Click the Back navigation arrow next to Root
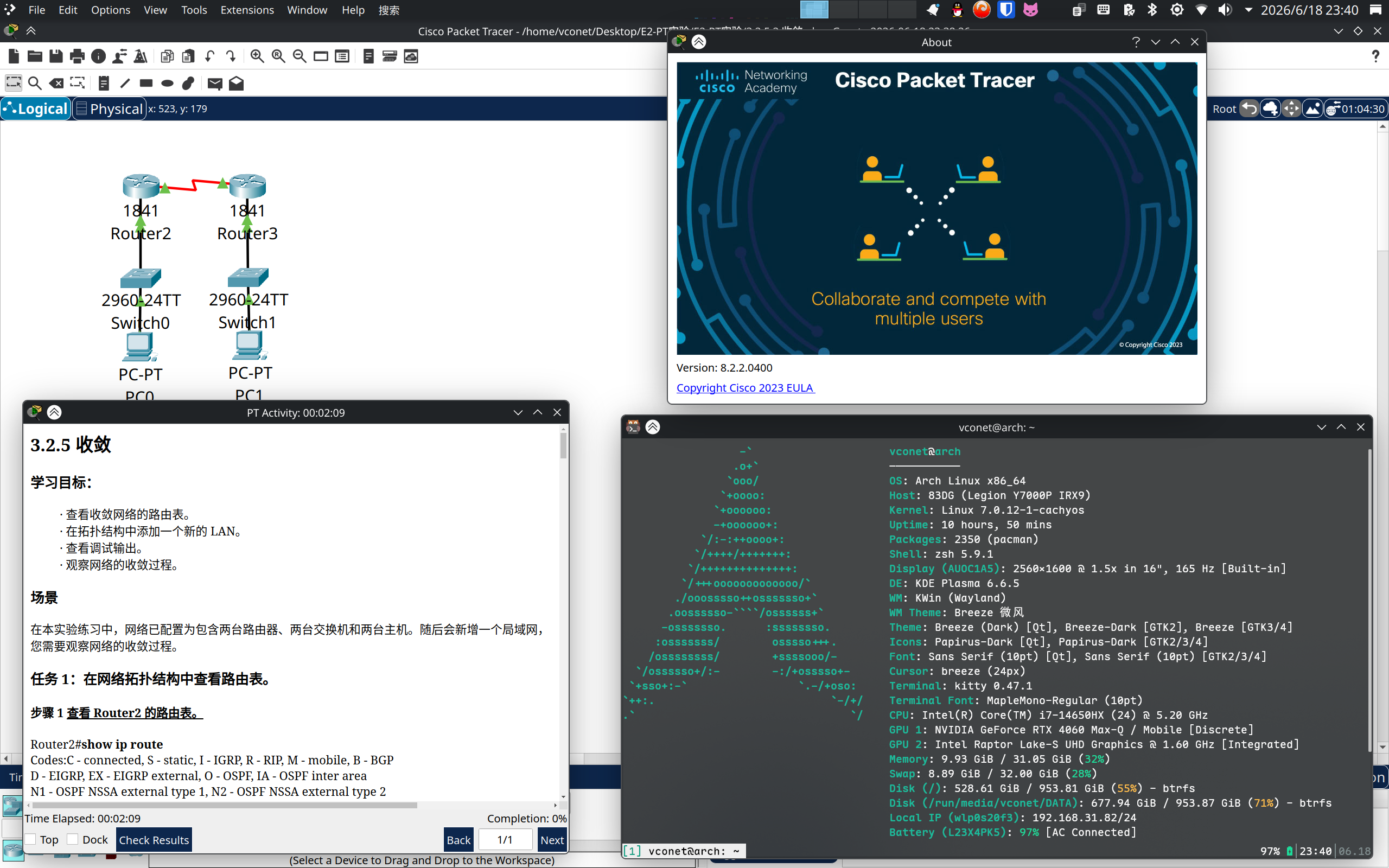 [x=1250, y=108]
